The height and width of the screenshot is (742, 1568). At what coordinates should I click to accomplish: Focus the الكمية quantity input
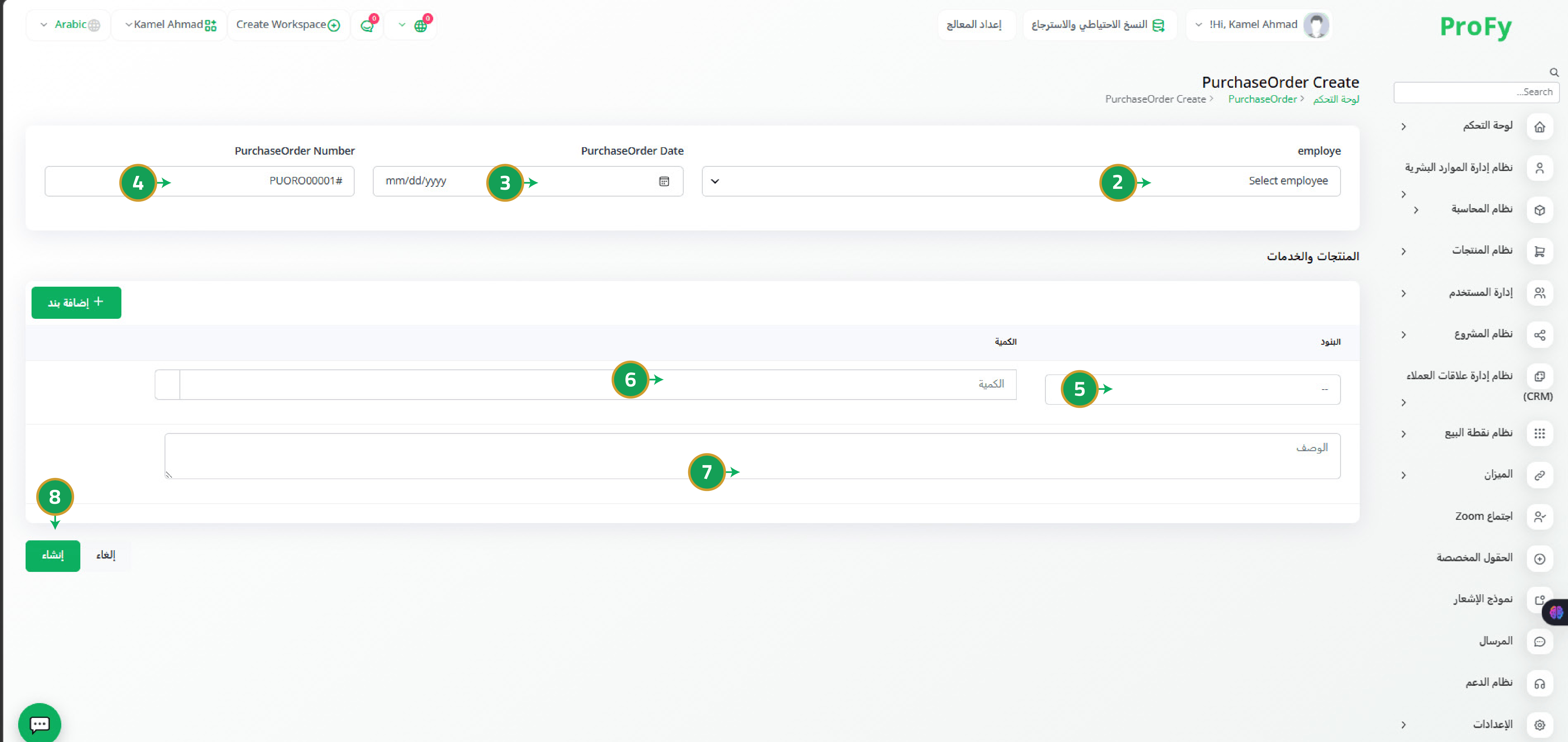pyautogui.click(x=598, y=384)
